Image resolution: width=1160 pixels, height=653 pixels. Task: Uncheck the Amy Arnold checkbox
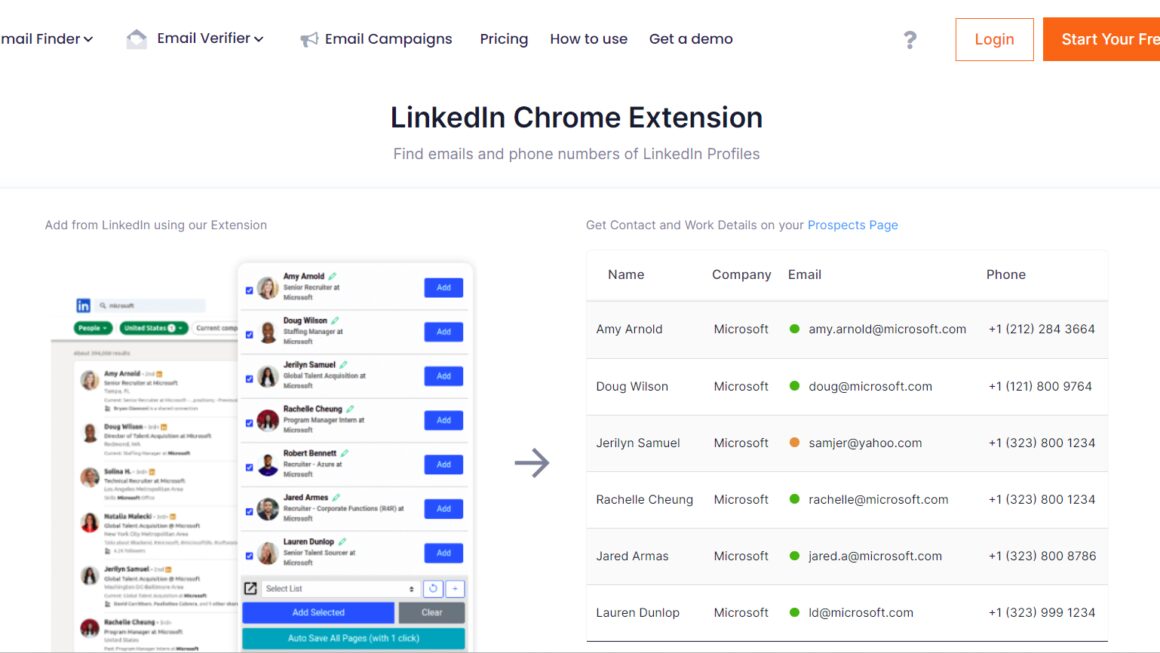pos(249,291)
